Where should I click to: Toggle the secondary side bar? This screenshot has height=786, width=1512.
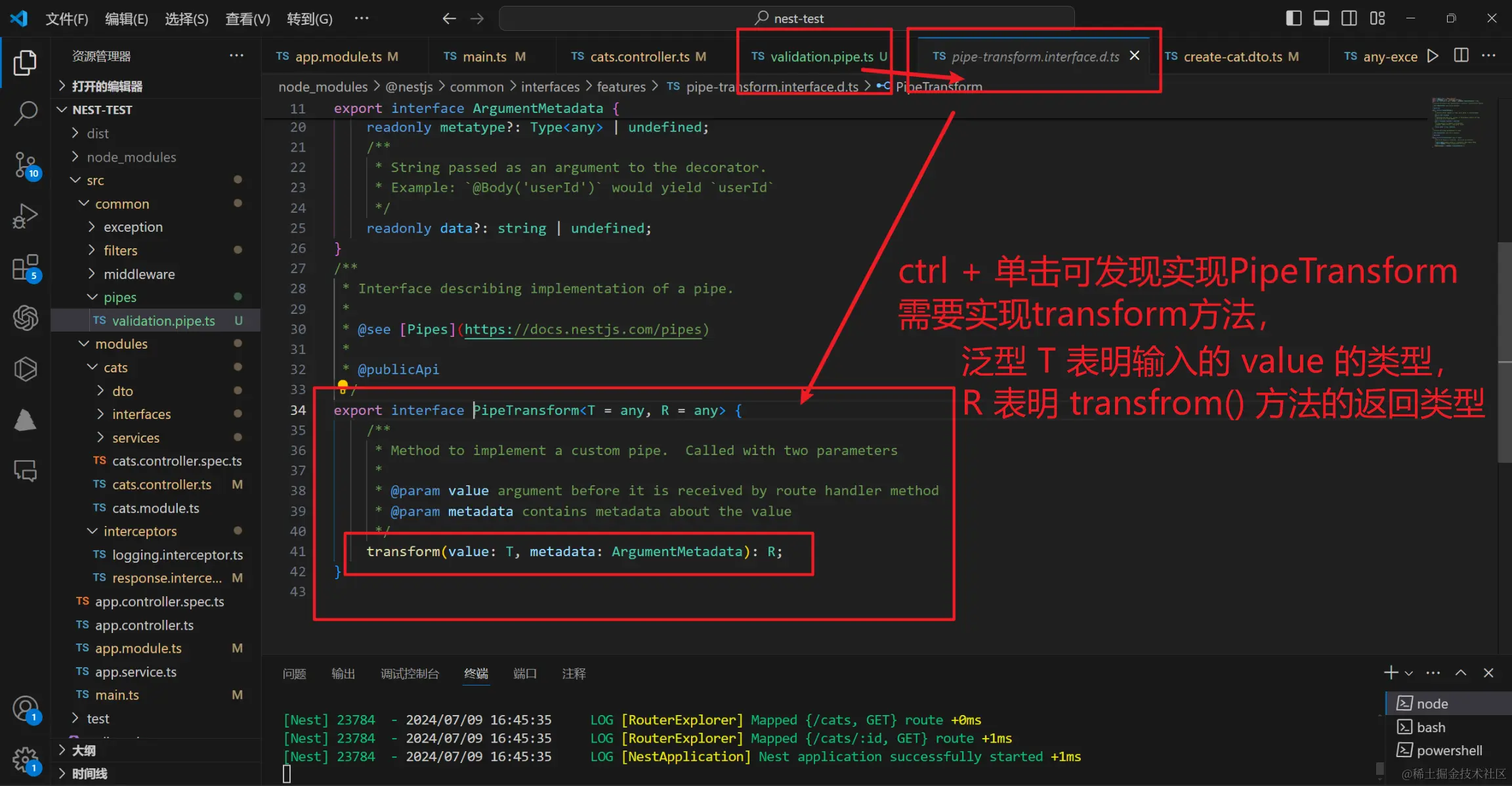tap(1349, 18)
